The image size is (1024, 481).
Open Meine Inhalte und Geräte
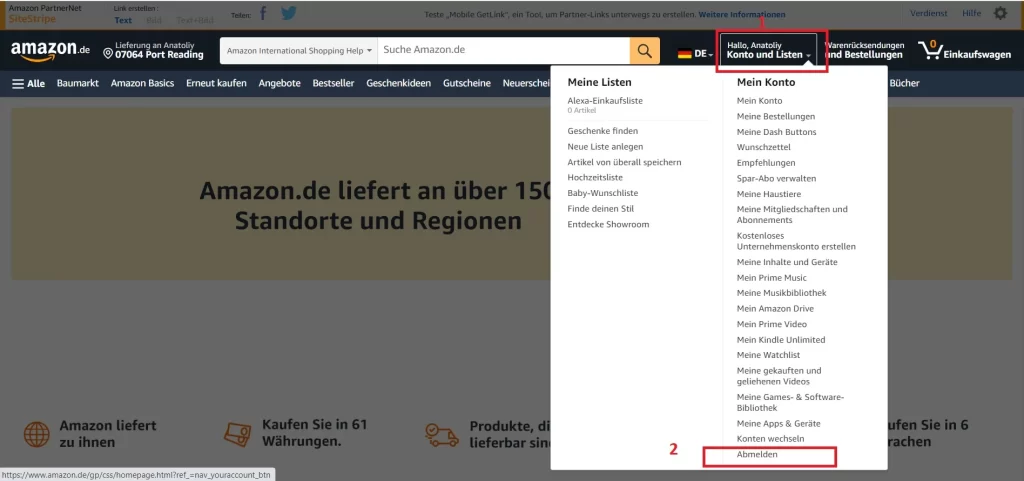787,262
